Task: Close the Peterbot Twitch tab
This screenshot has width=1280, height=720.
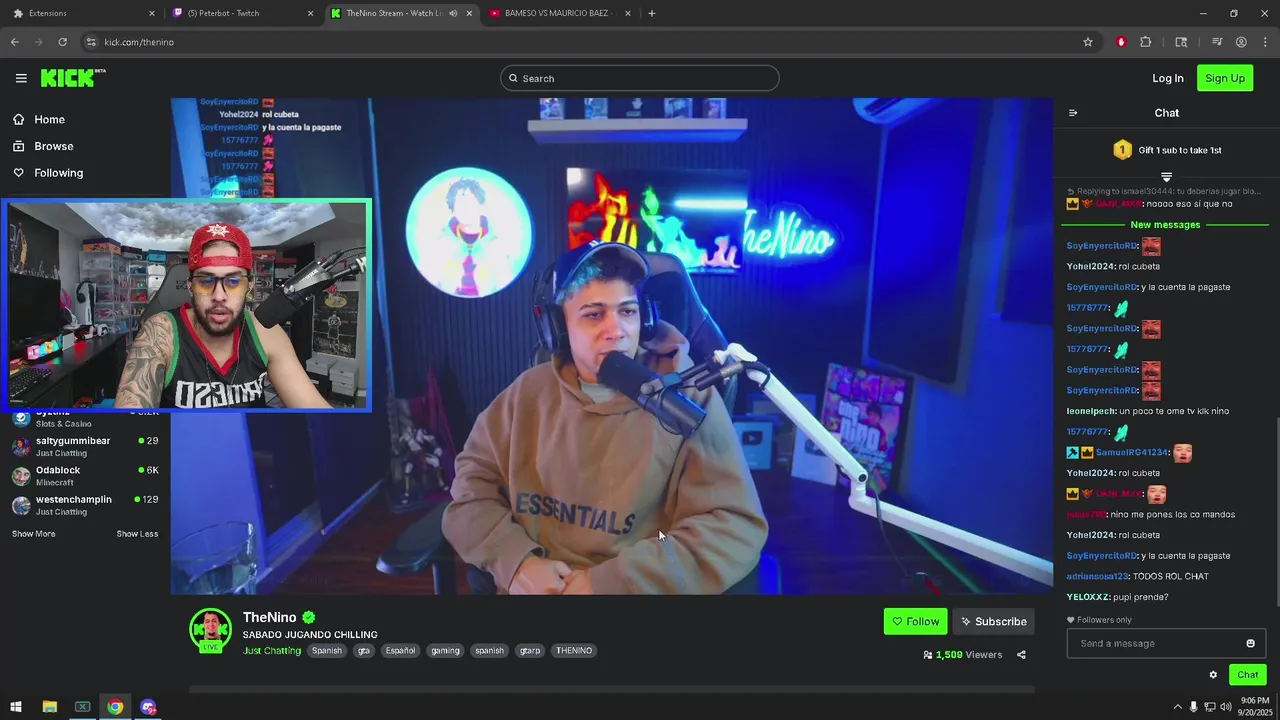Action: 310,13
